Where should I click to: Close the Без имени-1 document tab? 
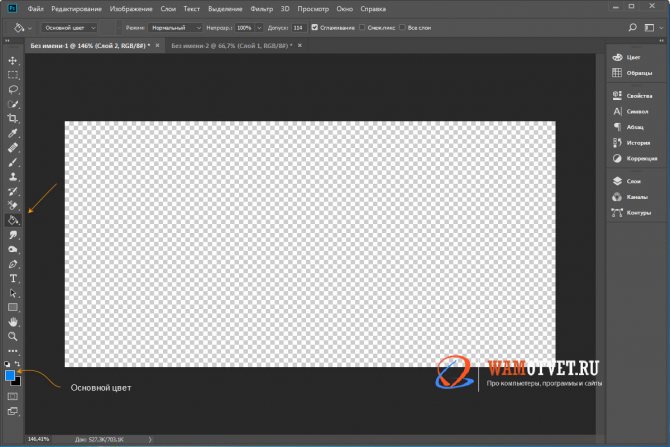click(x=157, y=45)
